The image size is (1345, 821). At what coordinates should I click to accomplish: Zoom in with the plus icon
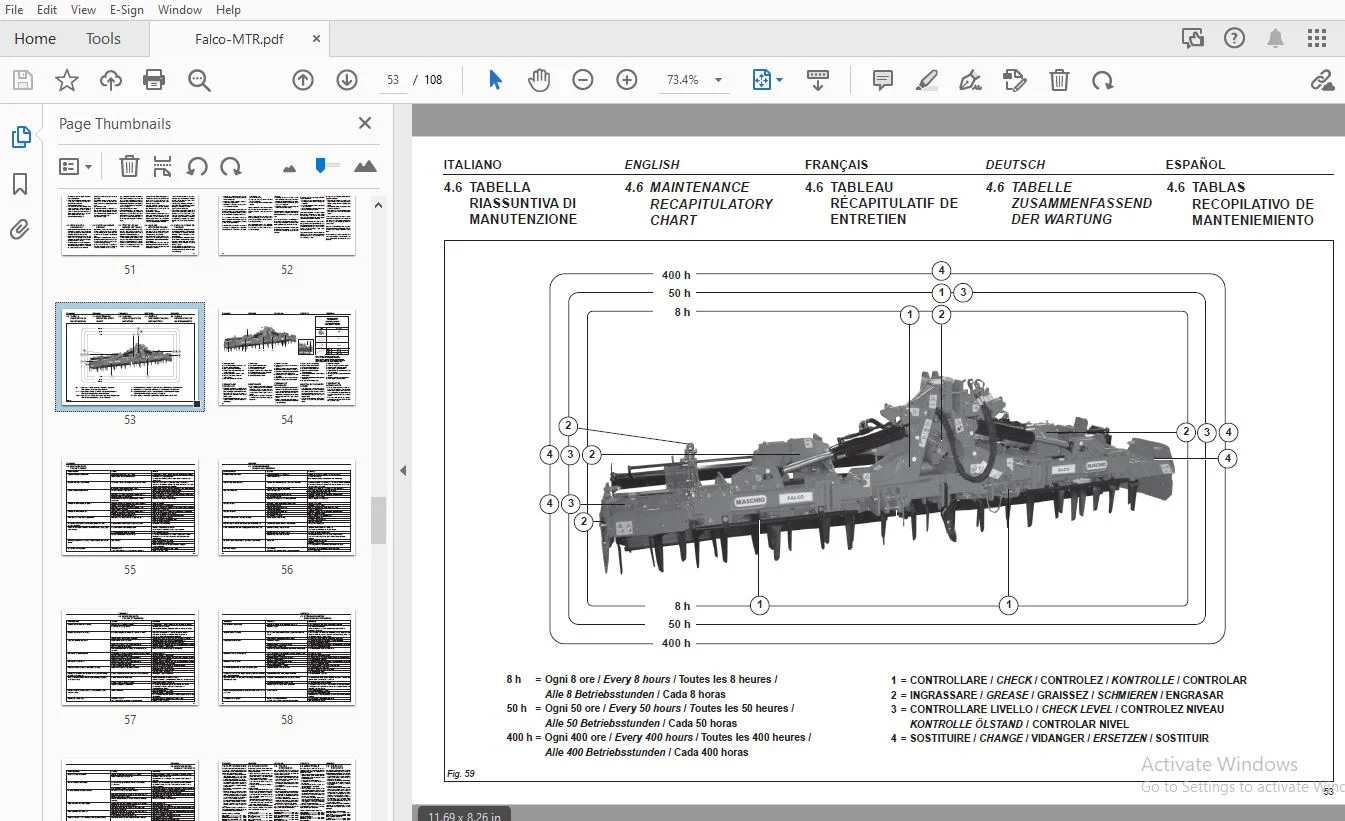(627, 80)
